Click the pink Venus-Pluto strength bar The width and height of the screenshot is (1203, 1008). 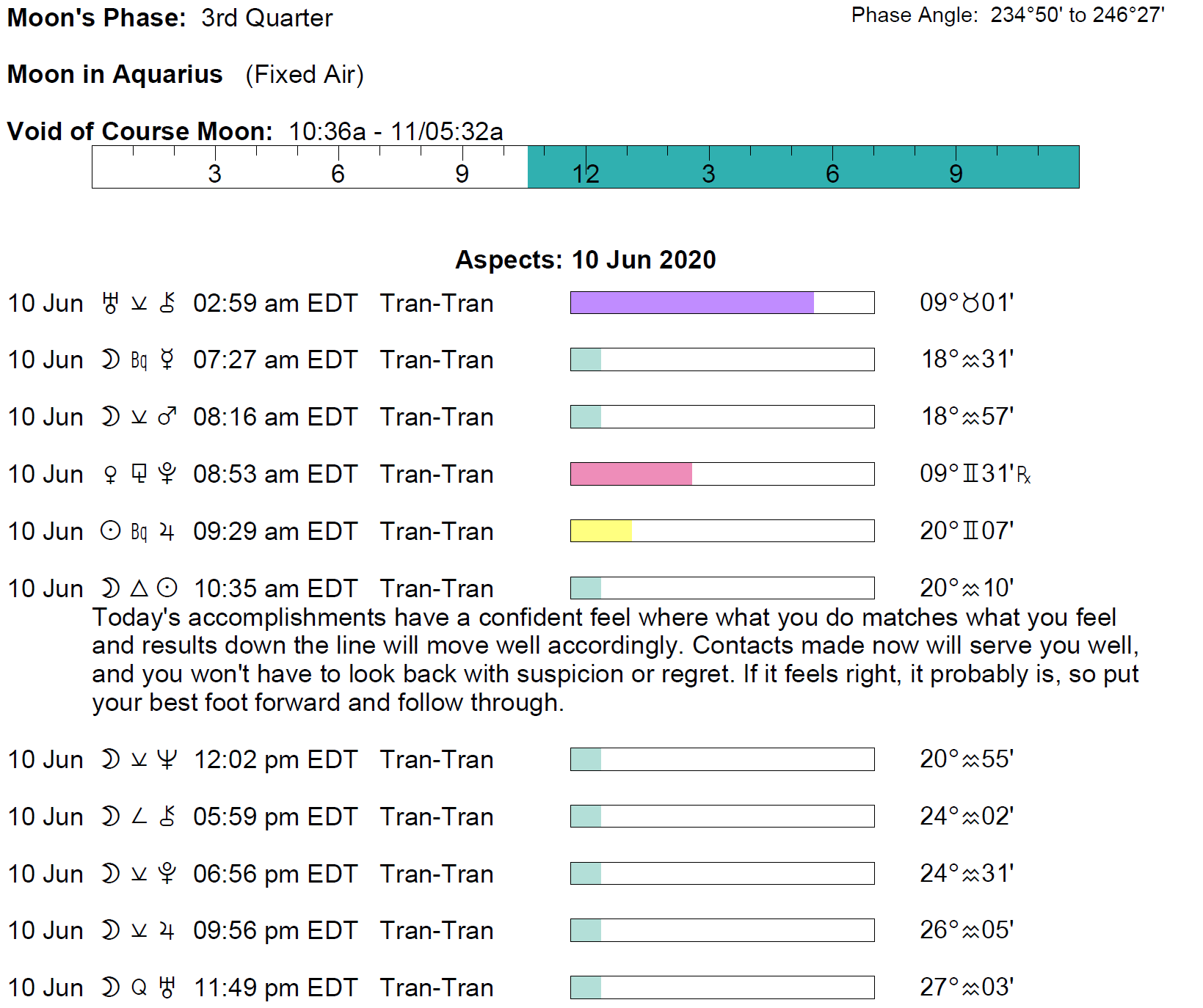pos(630,474)
